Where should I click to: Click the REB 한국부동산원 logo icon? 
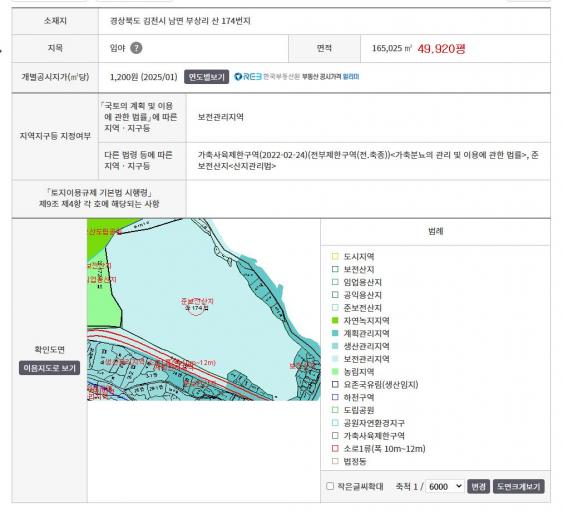pyautogui.click(x=248, y=76)
